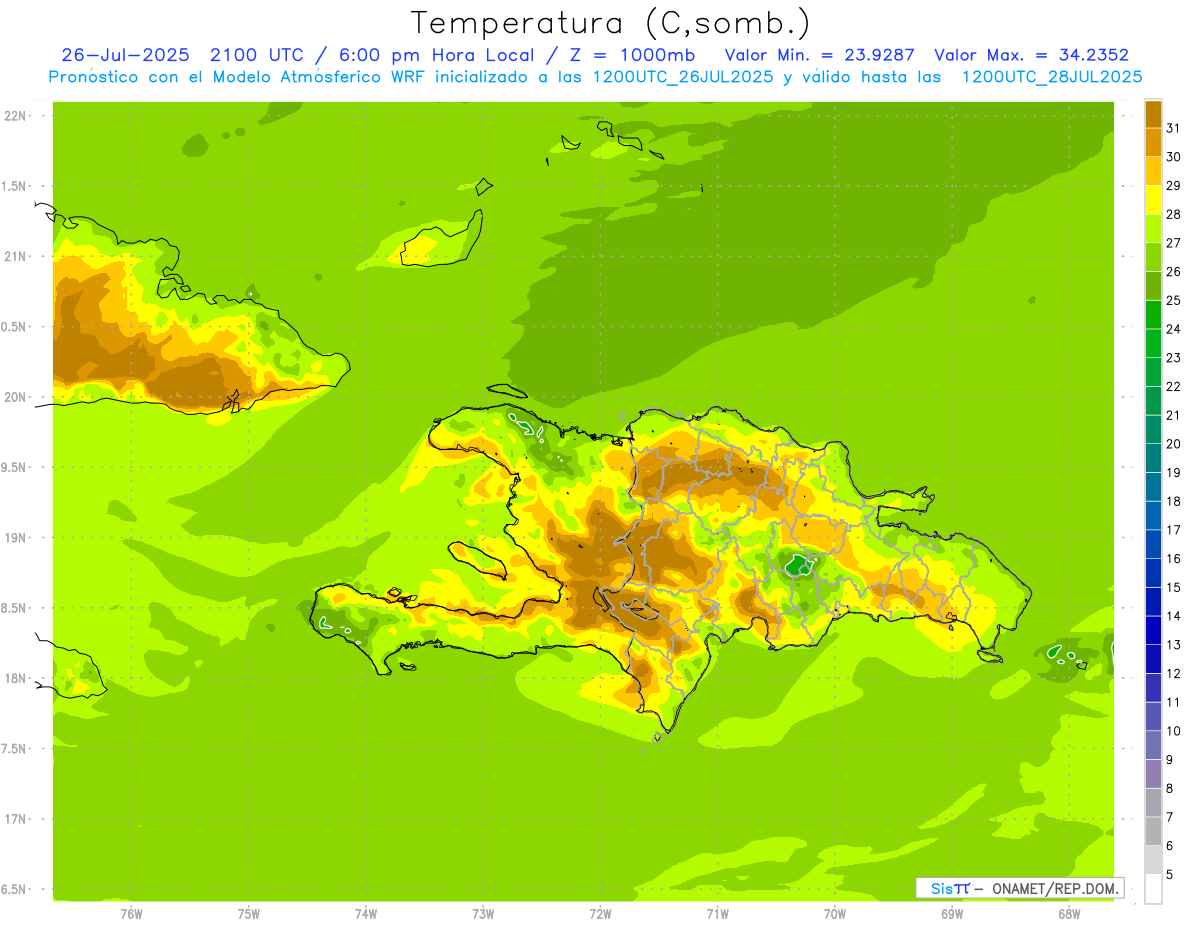
Task: Pick legend swatch between 28 and 27
Action: click(x=1153, y=229)
